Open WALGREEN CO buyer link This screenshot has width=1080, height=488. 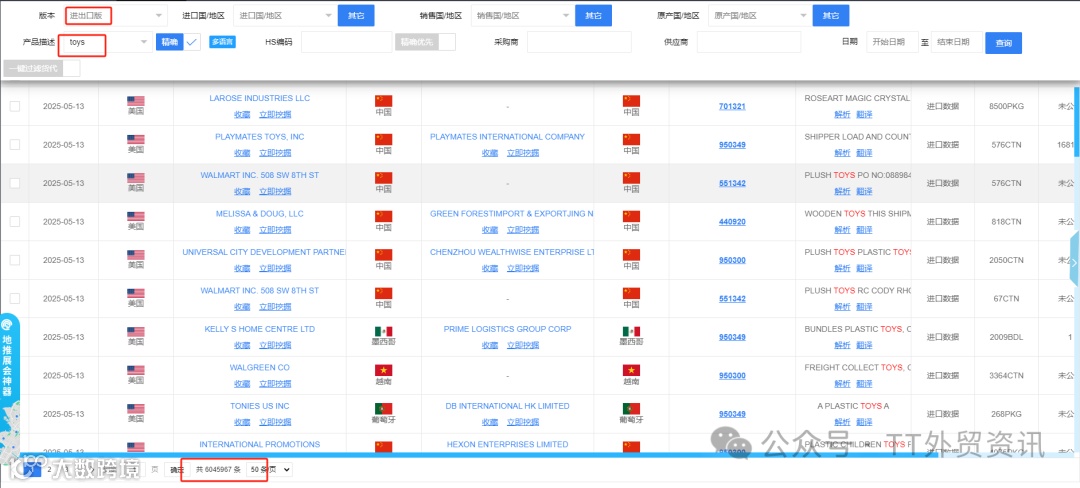click(x=260, y=368)
